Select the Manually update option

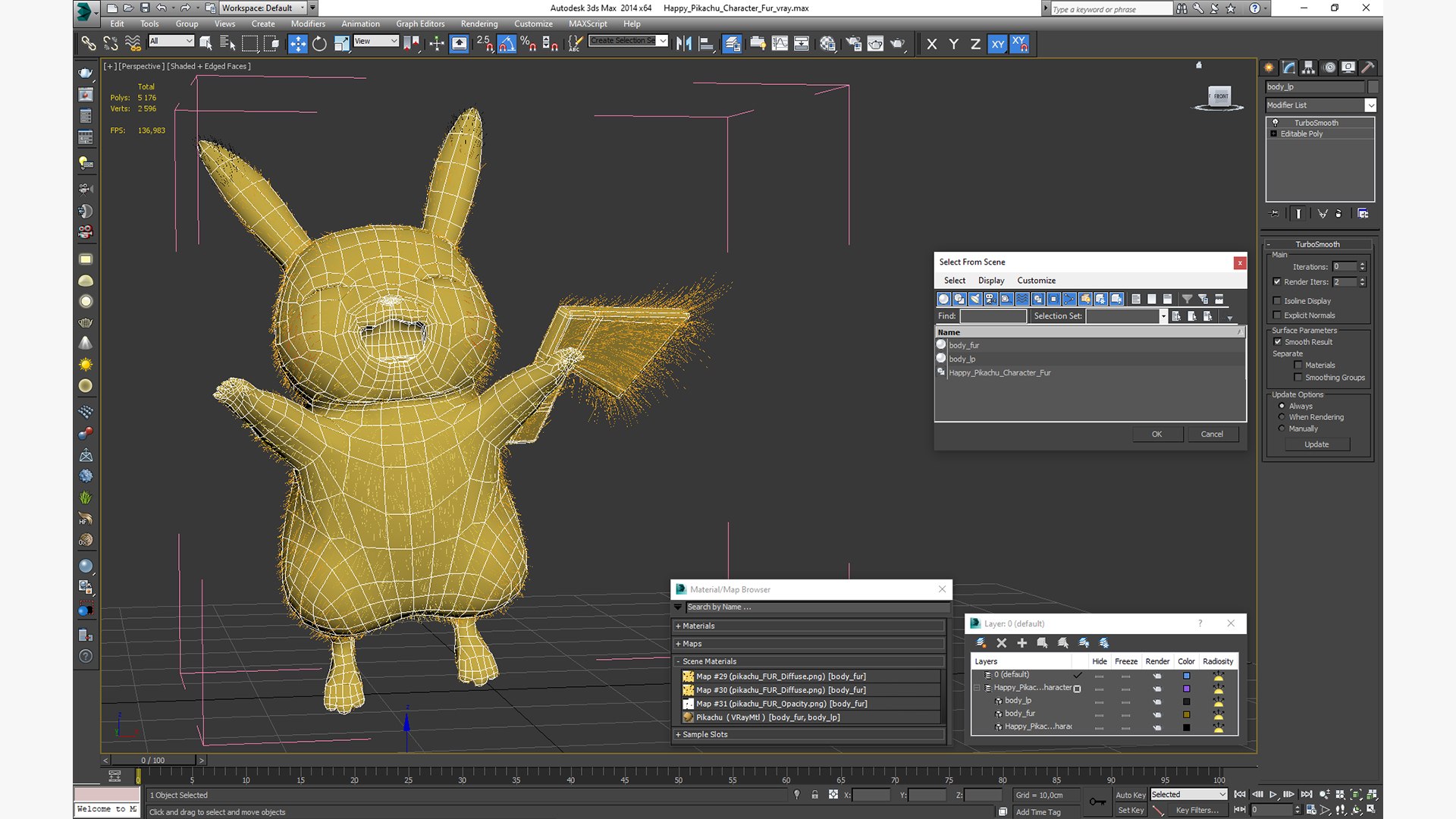pyautogui.click(x=1282, y=428)
